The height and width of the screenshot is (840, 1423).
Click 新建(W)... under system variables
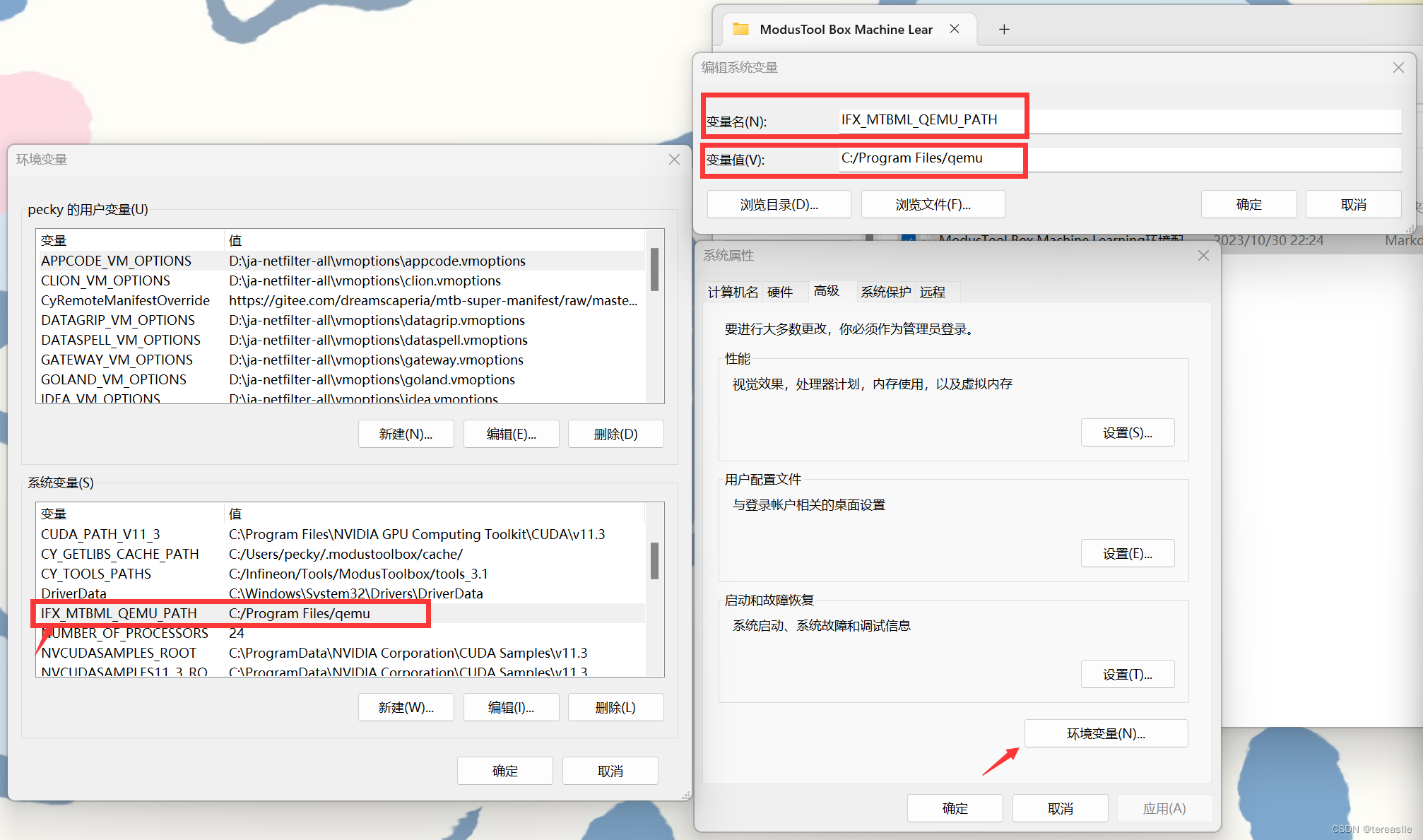coord(406,707)
